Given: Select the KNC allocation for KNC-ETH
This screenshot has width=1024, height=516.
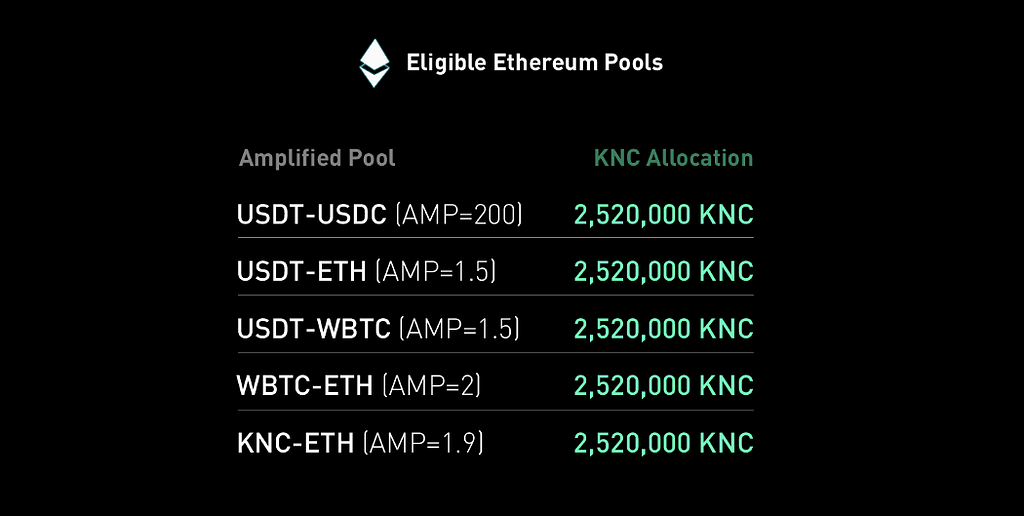Looking at the screenshot, I should click(x=663, y=443).
